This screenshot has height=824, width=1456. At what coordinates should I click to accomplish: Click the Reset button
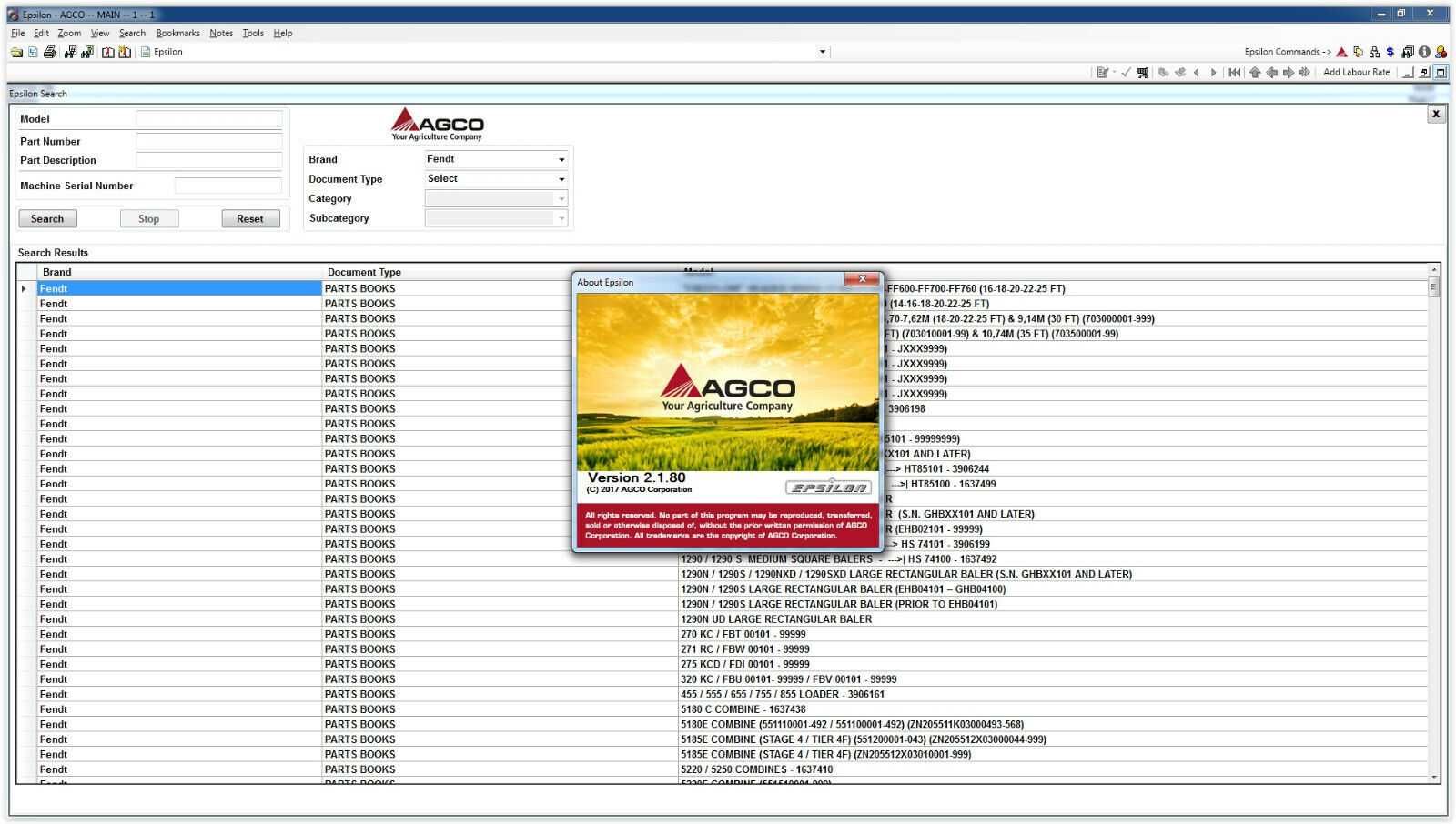(x=250, y=219)
